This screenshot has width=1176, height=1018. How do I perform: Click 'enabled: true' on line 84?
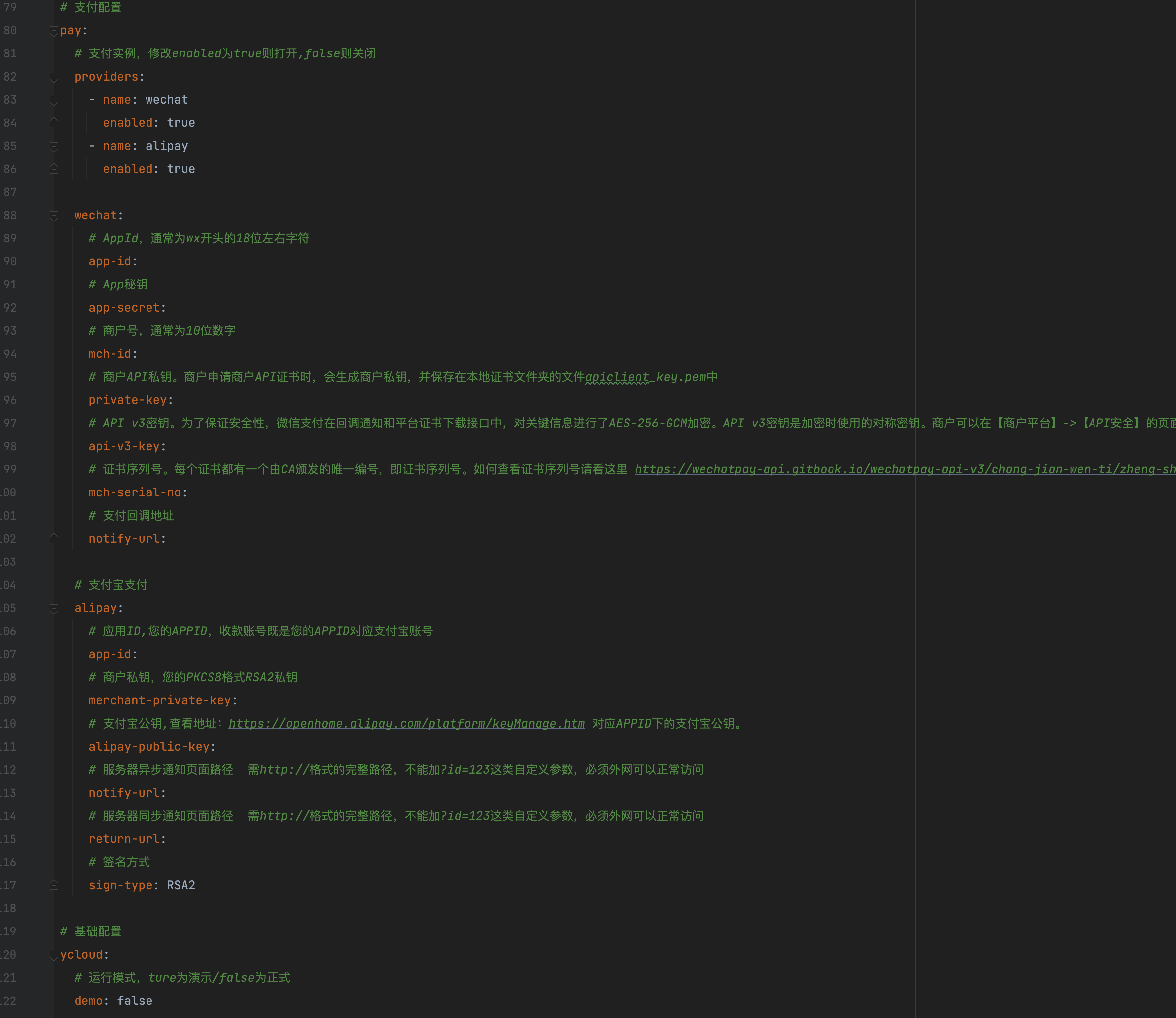[x=149, y=123]
